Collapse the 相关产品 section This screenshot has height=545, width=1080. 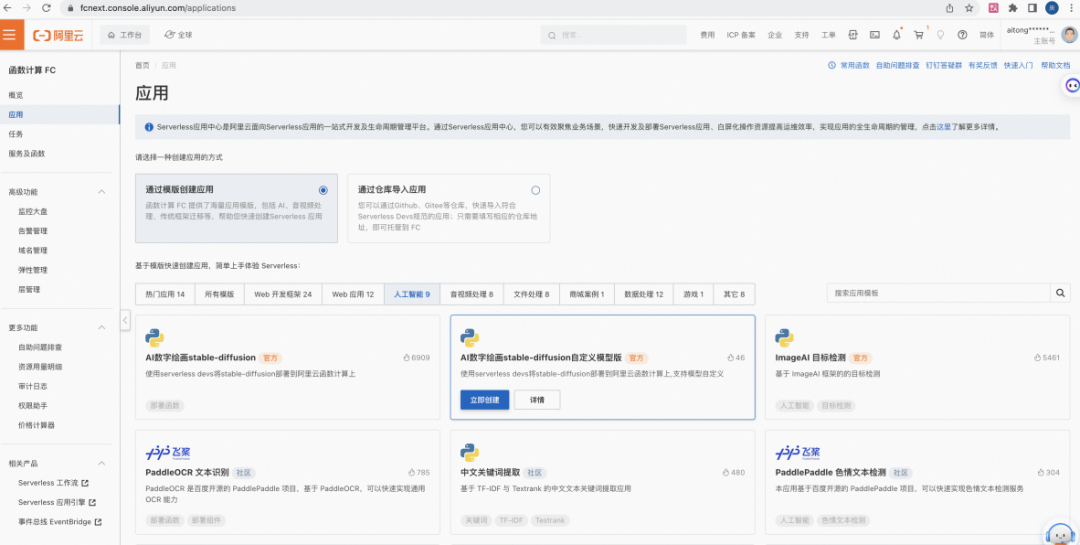(101, 463)
